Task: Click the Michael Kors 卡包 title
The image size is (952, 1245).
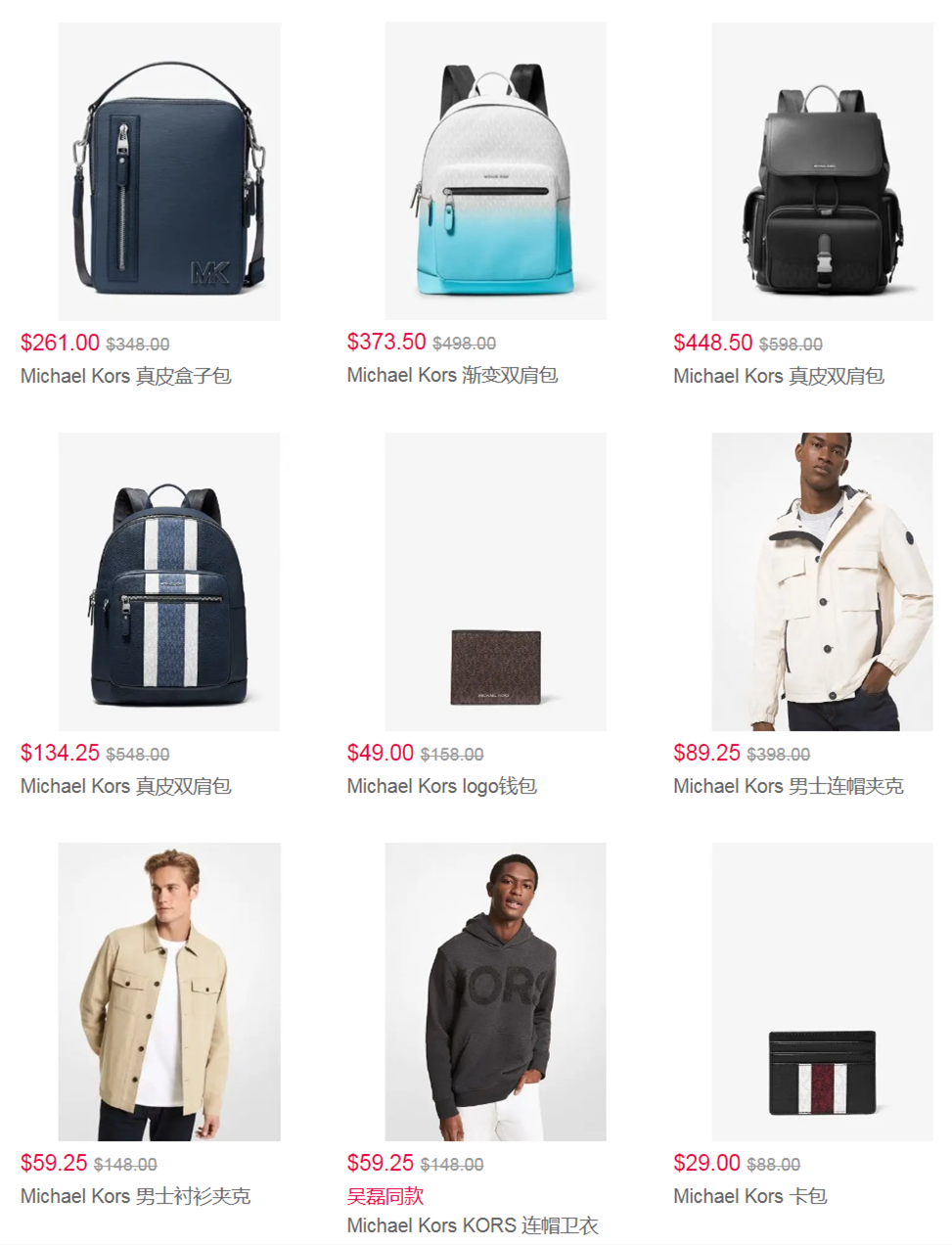Action: [750, 1196]
